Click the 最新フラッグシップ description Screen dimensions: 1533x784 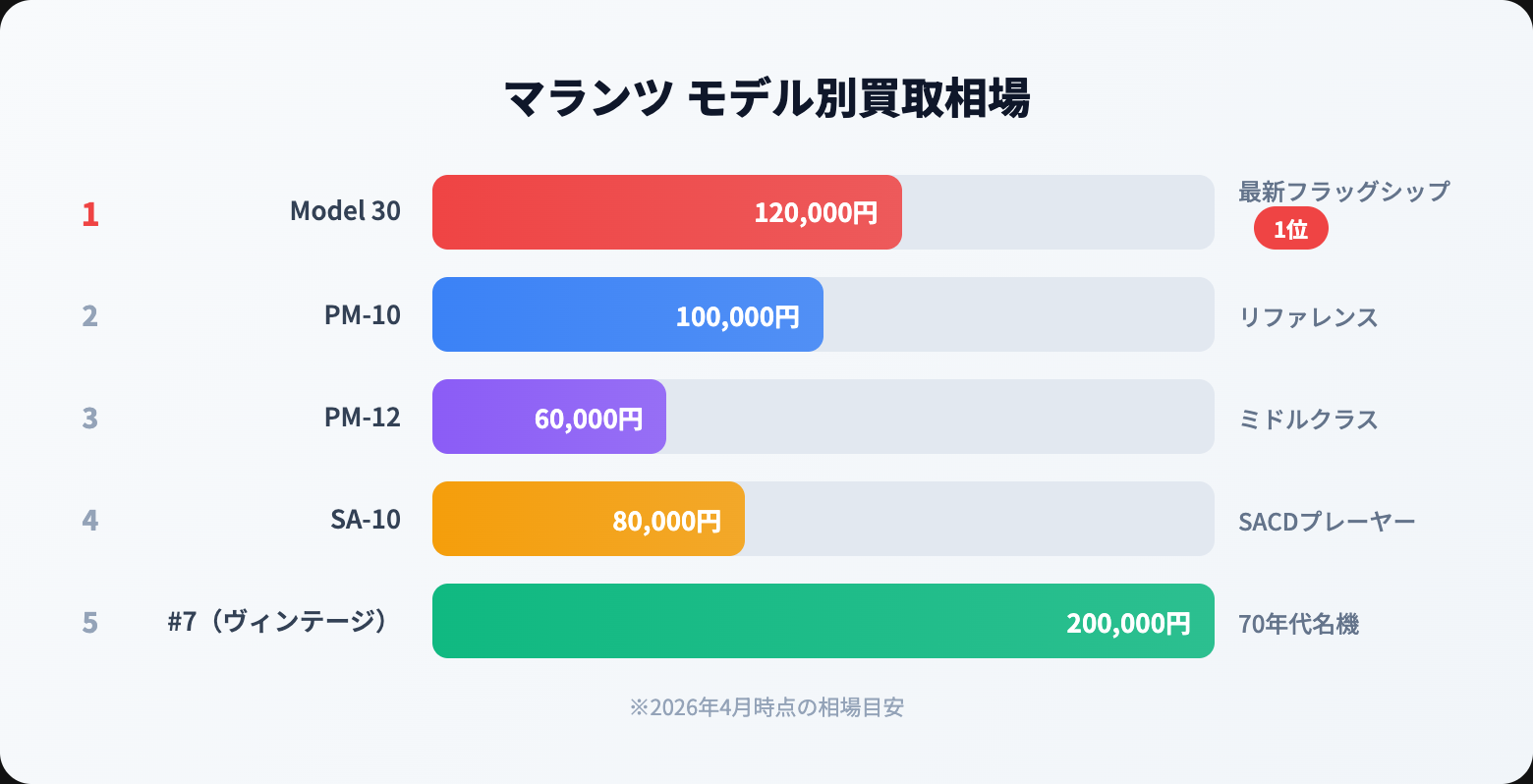[x=1343, y=192]
